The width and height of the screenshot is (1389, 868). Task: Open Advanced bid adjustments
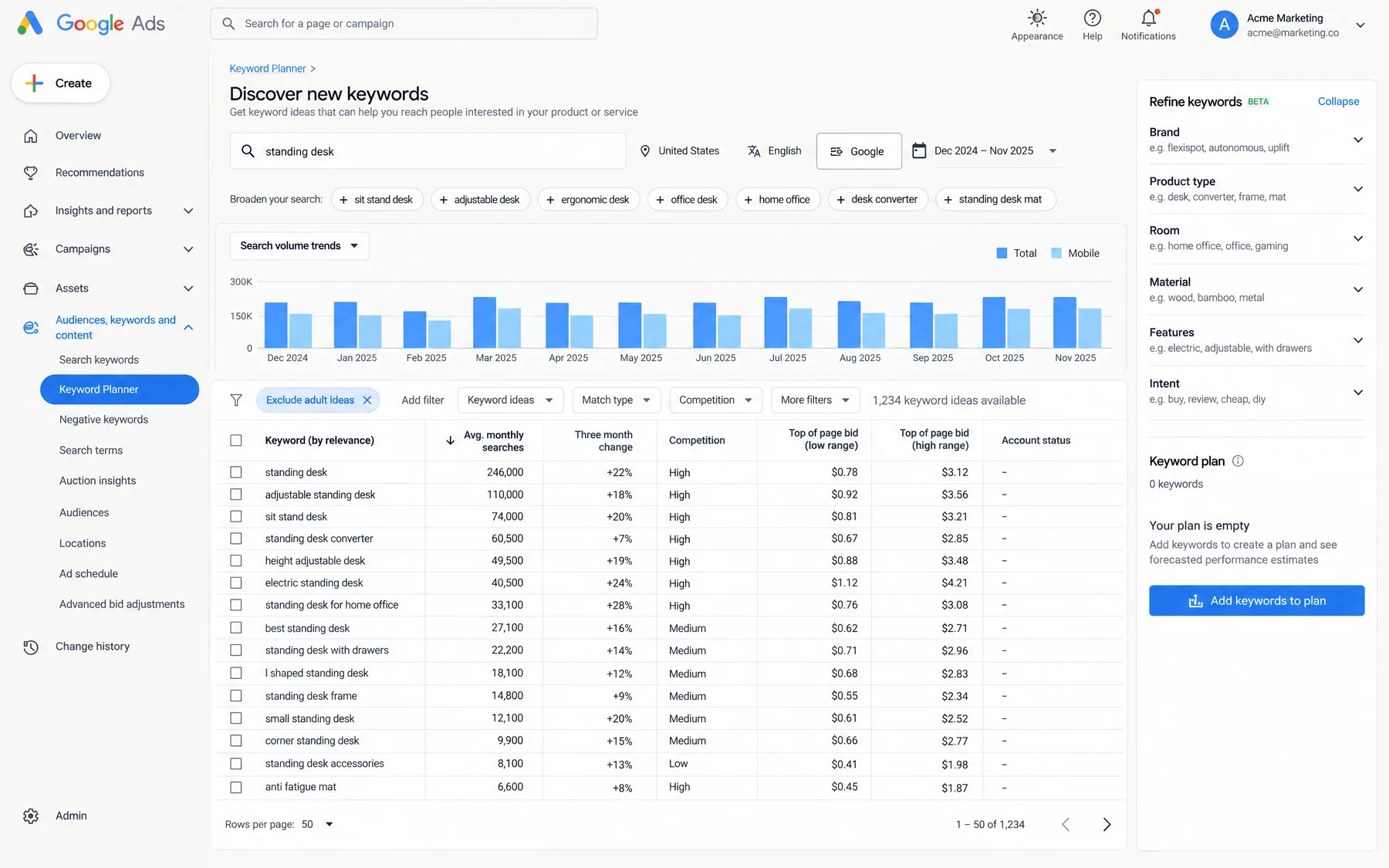pyautogui.click(x=122, y=605)
